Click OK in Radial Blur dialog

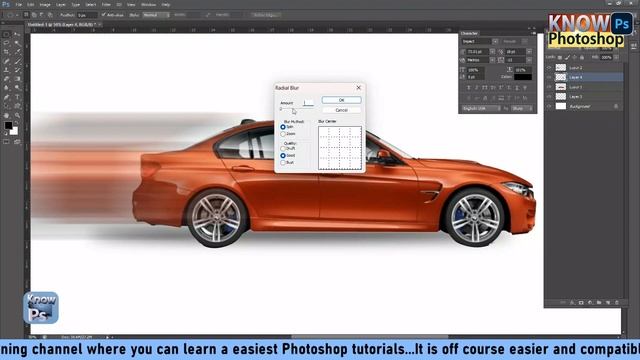pyautogui.click(x=341, y=100)
